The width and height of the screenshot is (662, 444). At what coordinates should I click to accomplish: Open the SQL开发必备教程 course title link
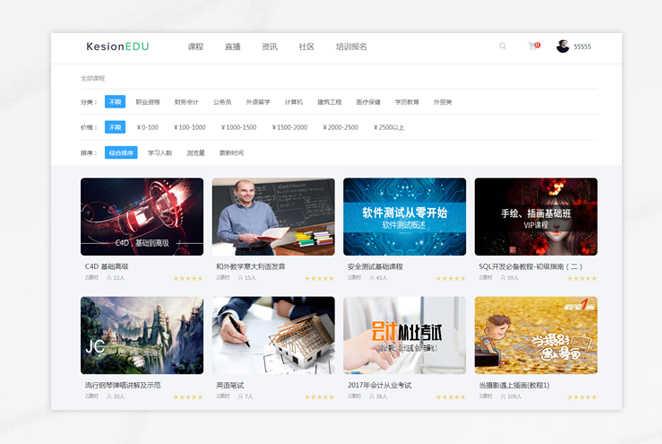coord(530,267)
